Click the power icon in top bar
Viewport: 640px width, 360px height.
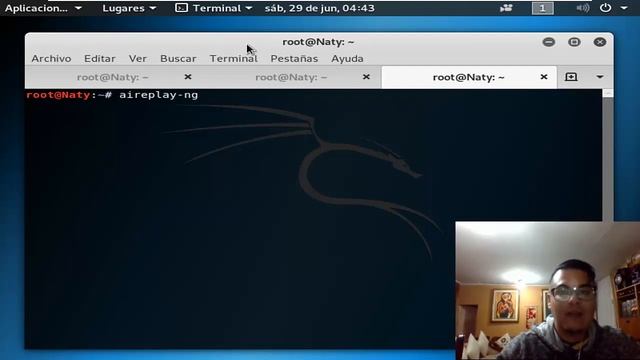coord(605,8)
